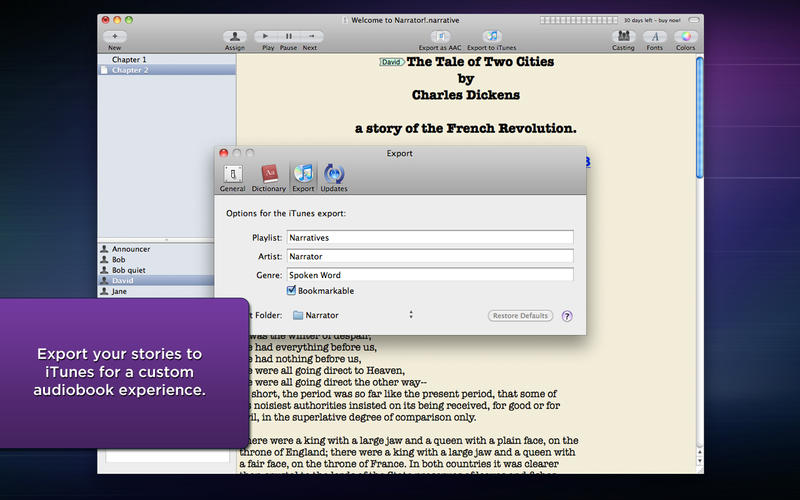This screenshot has width=800, height=500.
Task: Click the 'Charles Dickens' heading text
Action: point(466,95)
